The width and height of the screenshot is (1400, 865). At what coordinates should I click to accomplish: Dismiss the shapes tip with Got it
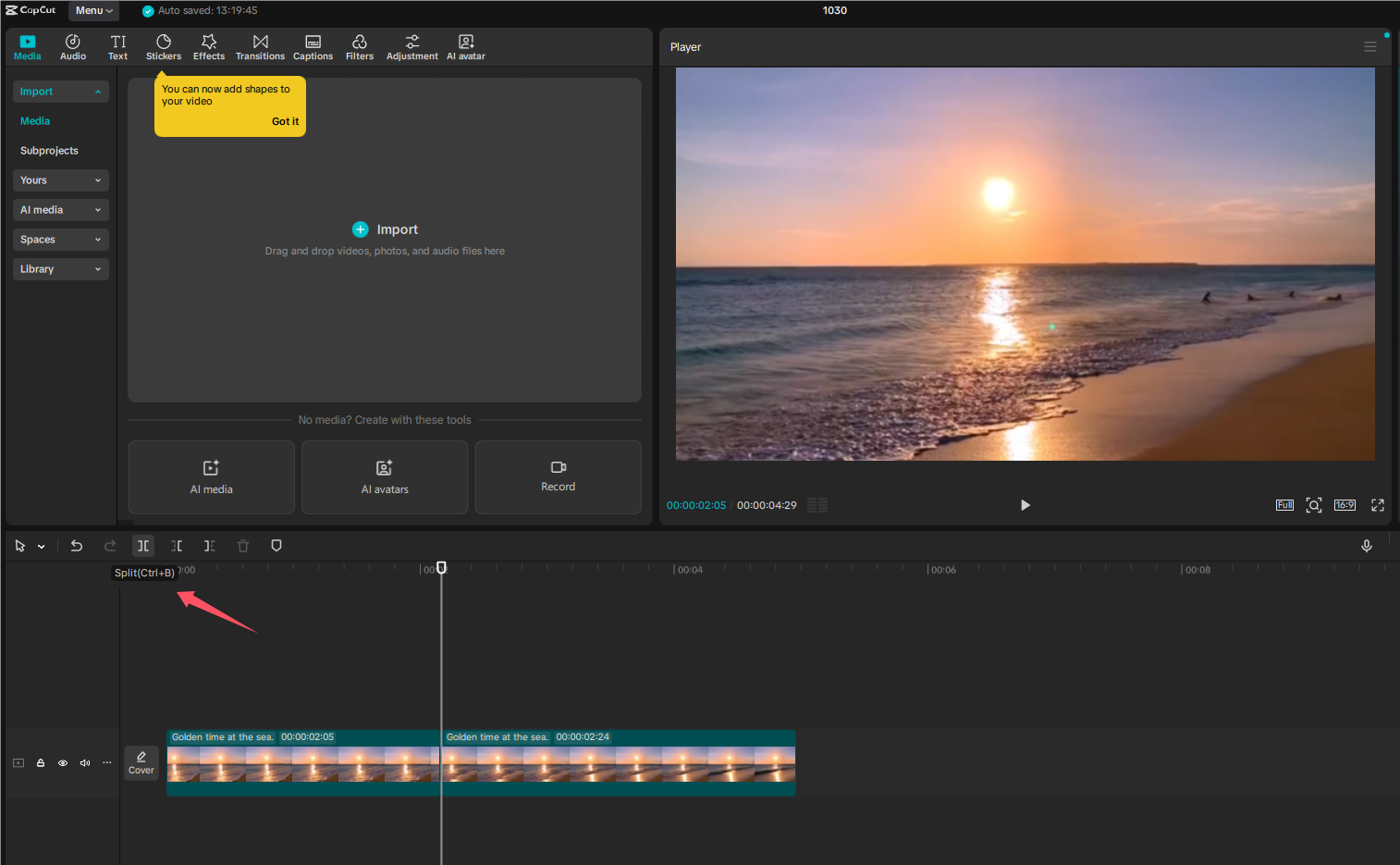pos(285,121)
